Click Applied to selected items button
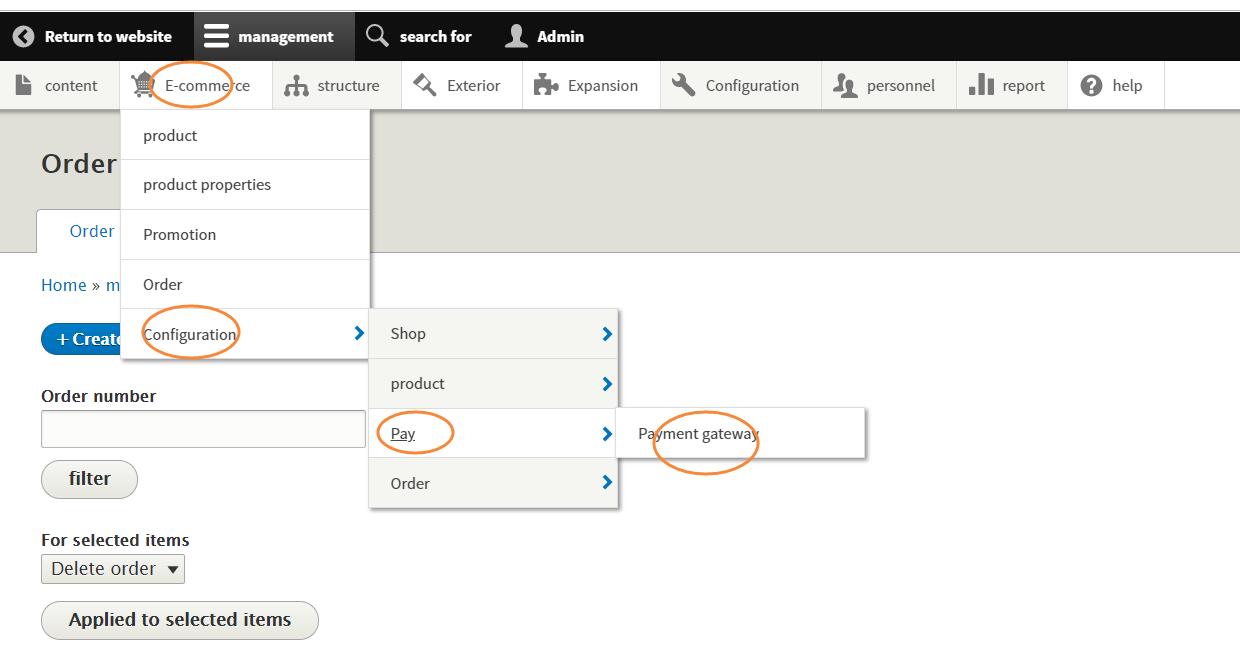The image size is (1240, 653). click(180, 620)
